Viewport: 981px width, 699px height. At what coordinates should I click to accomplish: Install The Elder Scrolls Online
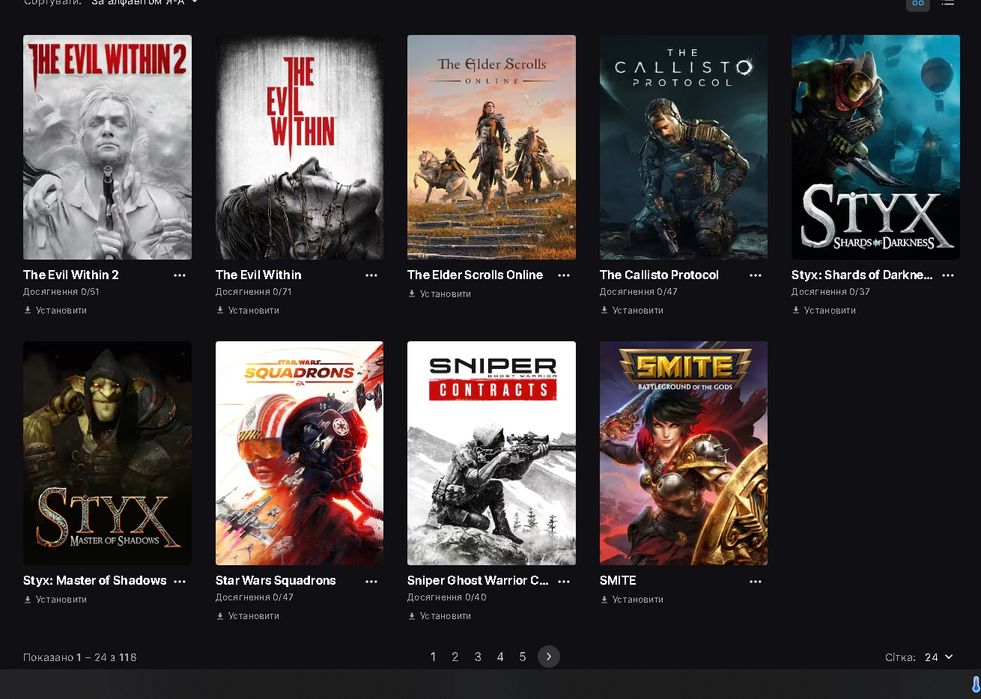[x=439, y=293]
